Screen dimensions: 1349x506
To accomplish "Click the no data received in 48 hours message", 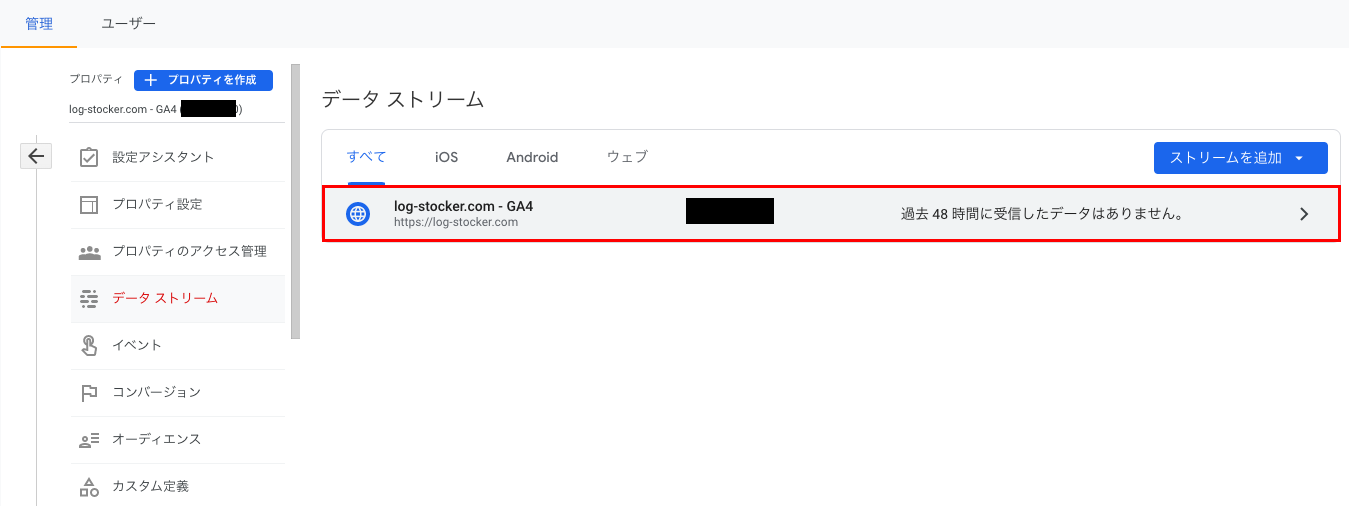I will pyautogui.click(x=1043, y=213).
